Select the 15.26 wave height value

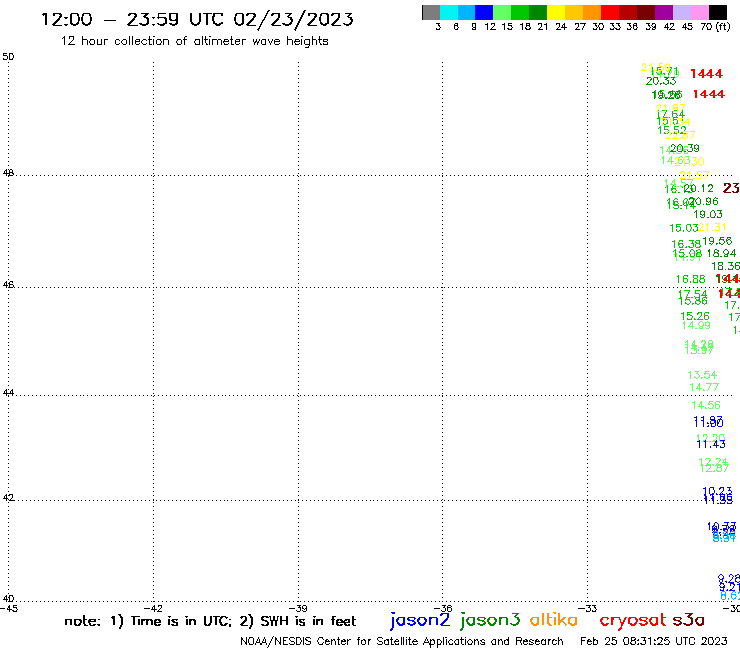(695, 316)
